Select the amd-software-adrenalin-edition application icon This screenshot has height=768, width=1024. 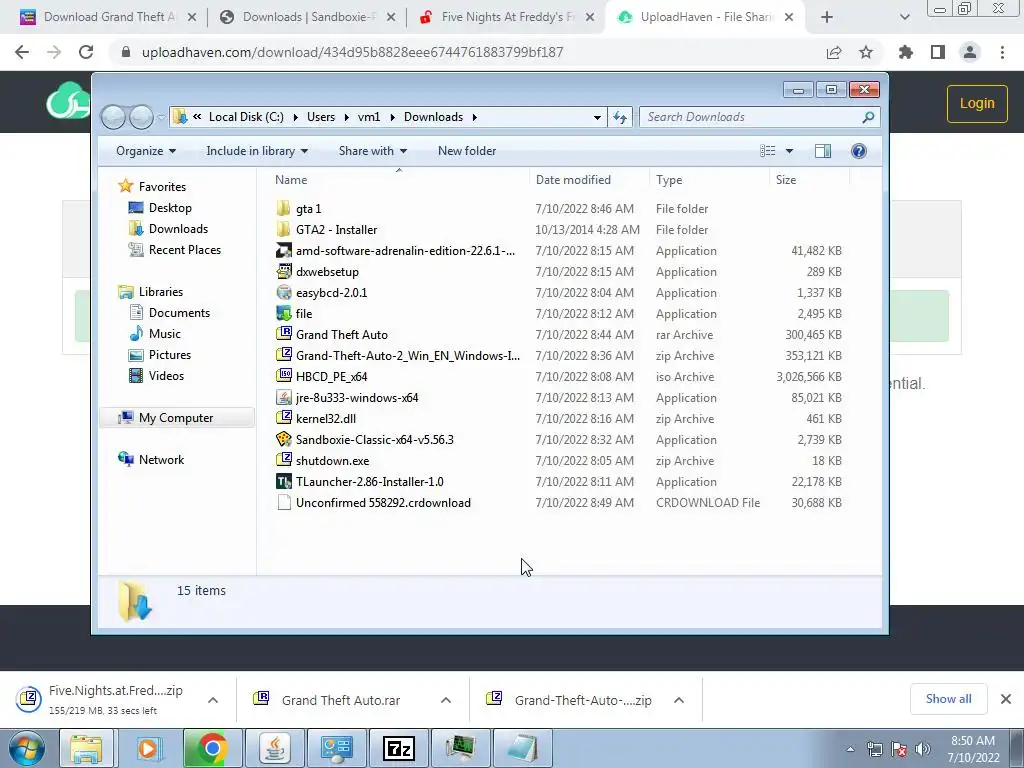click(x=283, y=251)
